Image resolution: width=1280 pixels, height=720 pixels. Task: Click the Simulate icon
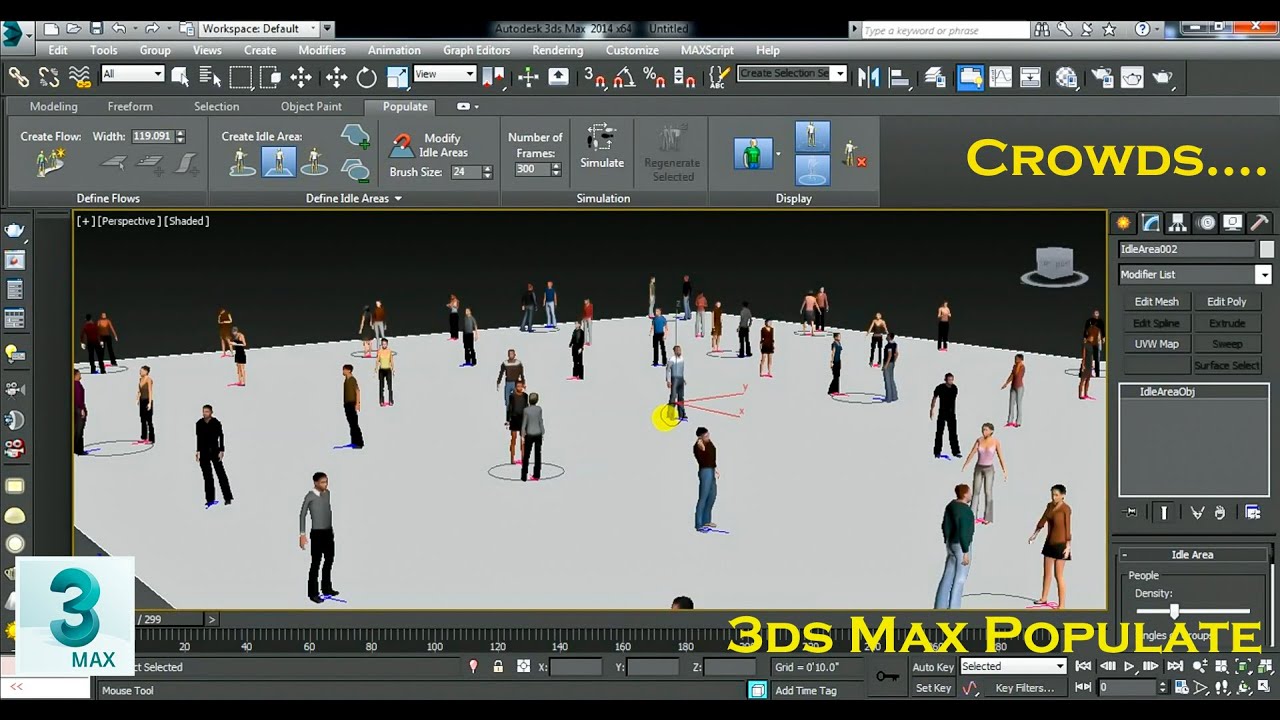(602, 146)
